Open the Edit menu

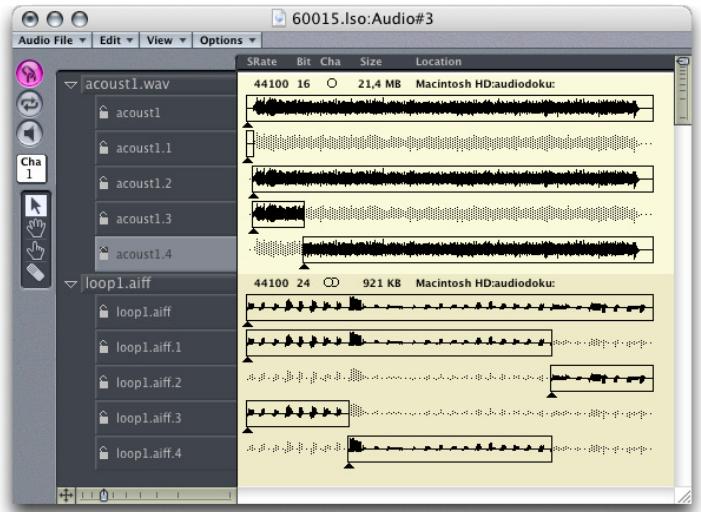[x=116, y=40]
